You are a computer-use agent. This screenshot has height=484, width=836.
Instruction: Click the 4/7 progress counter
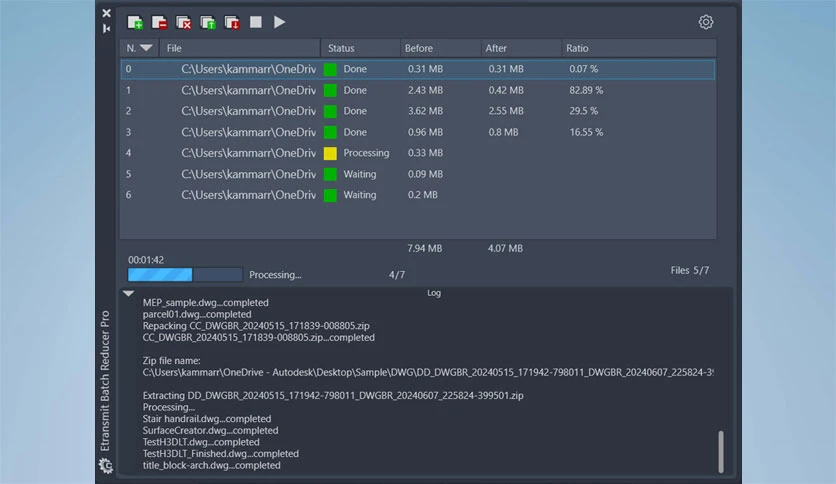point(397,275)
